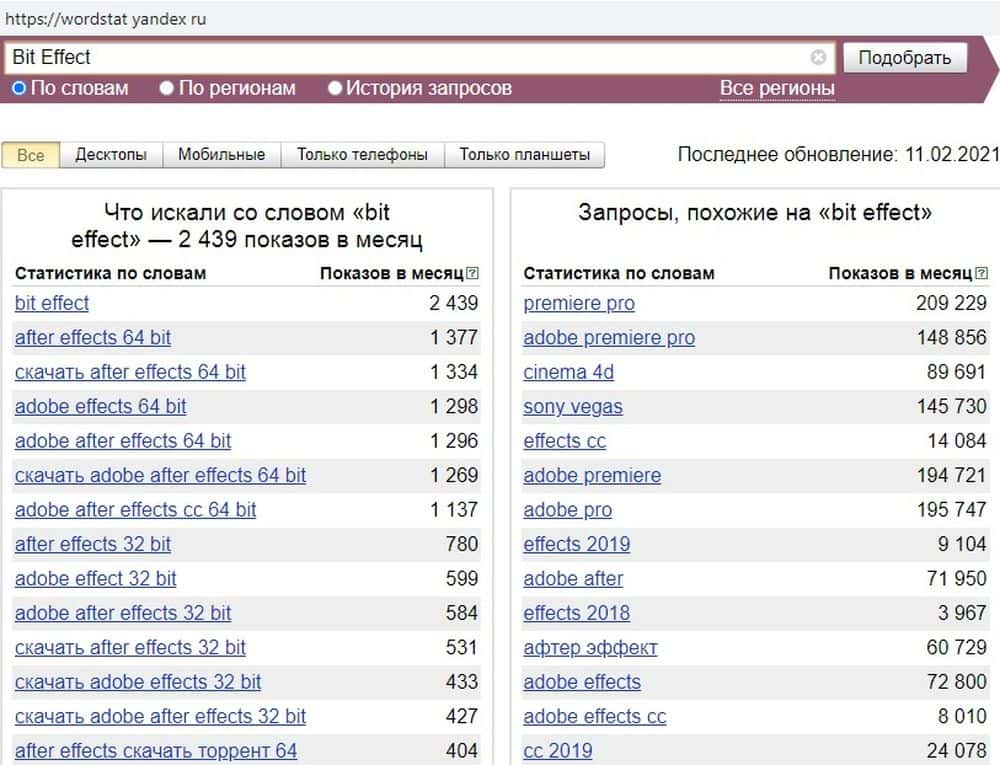
Task: Click the Подобрать button
Action: pyautogui.click(x=905, y=58)
